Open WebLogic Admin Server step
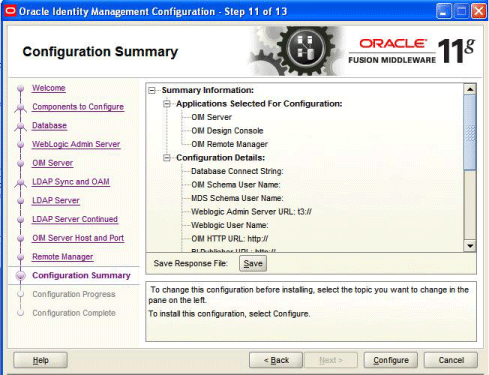 tap(76, 144)
